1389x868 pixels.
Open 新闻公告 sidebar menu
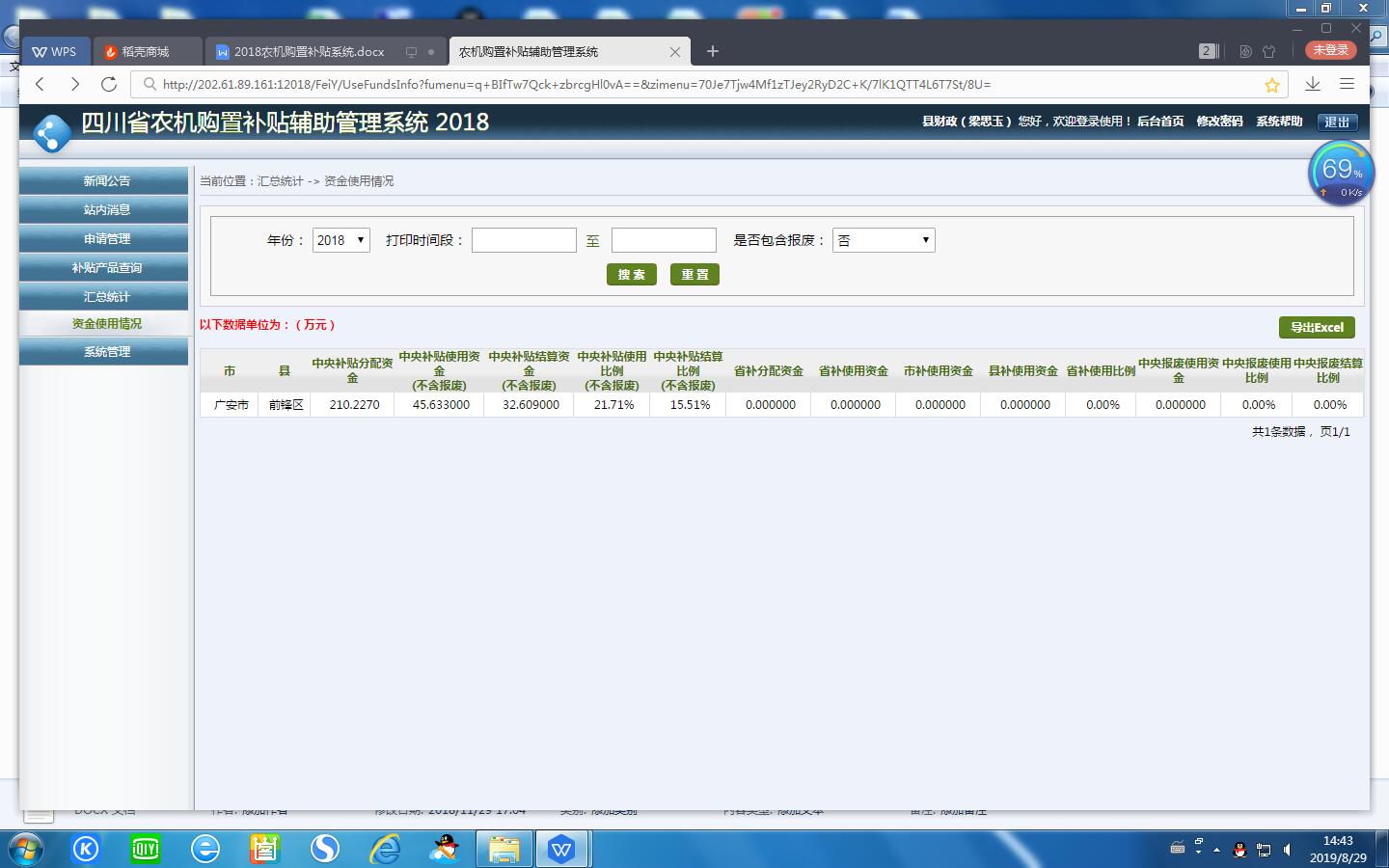click(104, 181)
